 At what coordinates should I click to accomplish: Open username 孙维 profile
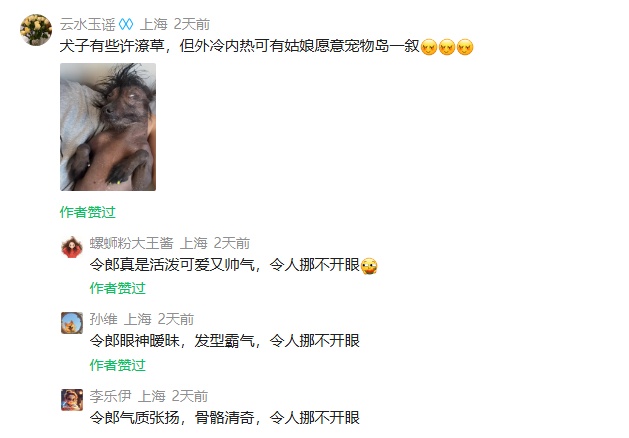[103, 319]
